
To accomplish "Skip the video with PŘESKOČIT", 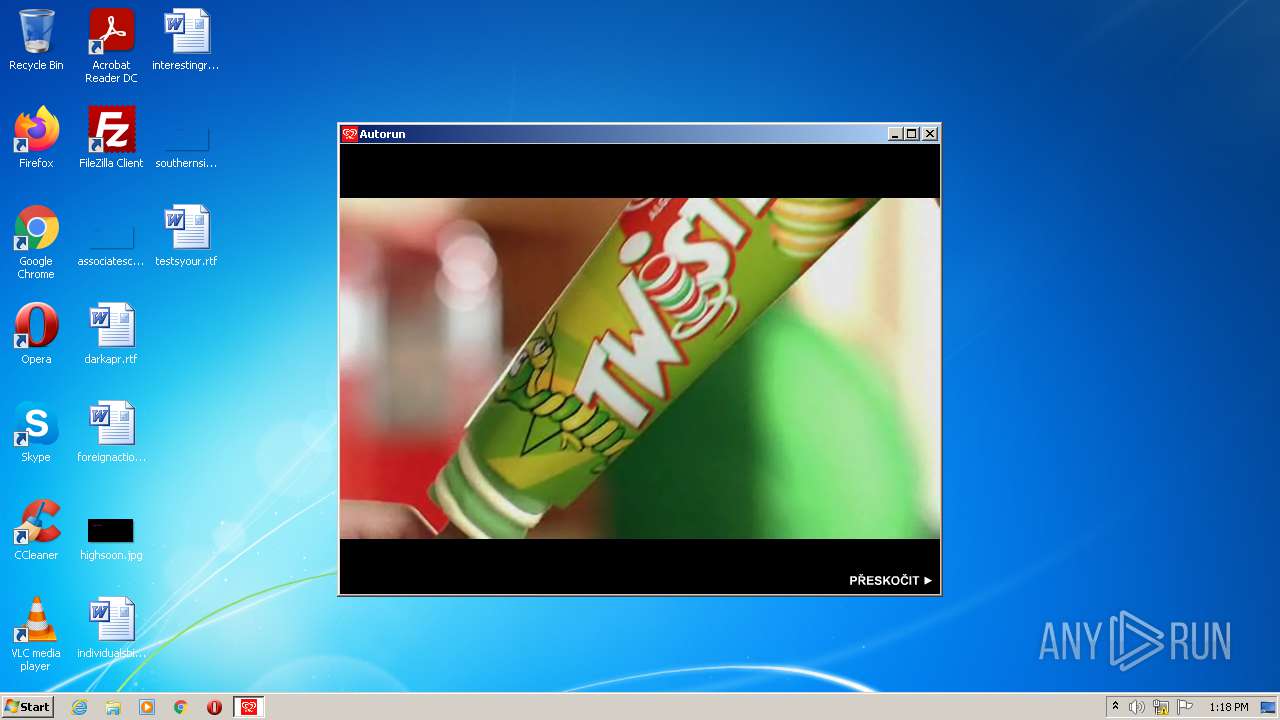I will tap(890, 580).
